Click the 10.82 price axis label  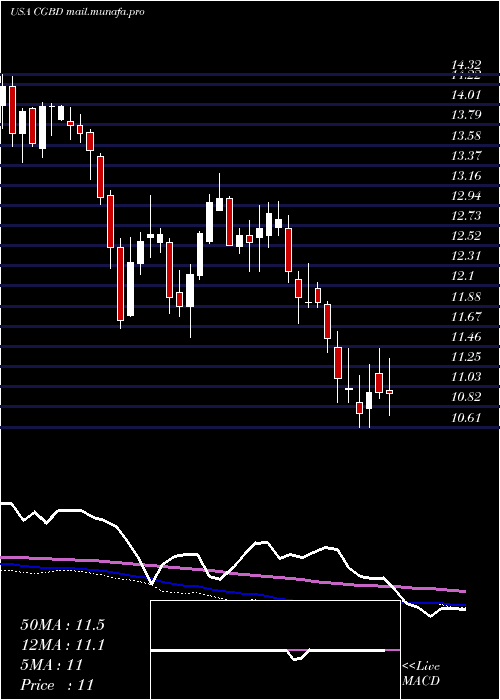[467, 397]
